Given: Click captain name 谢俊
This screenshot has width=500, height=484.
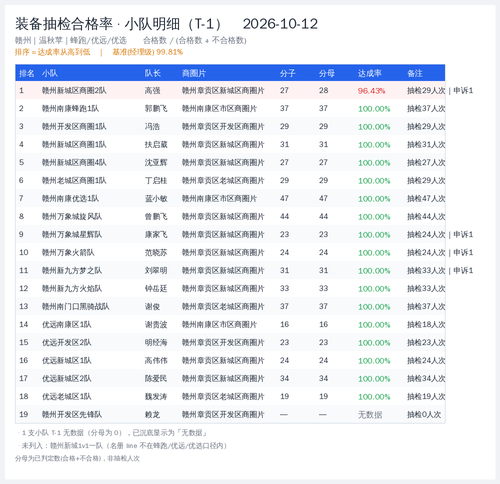Looking at the screenshot, I should coord(152,307).
